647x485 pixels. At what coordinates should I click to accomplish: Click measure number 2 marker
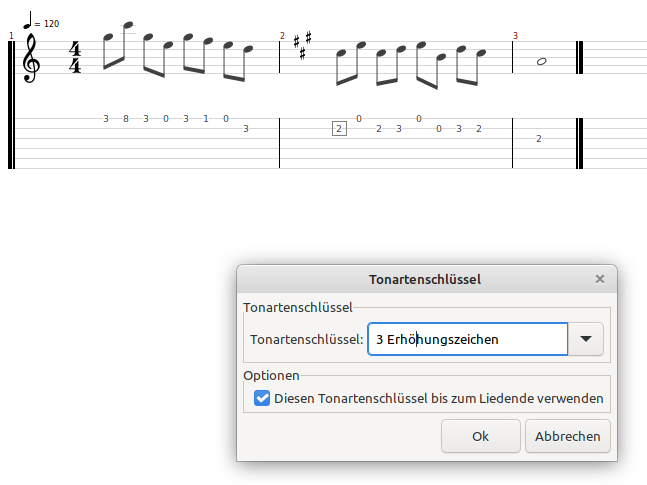[282, 36]
